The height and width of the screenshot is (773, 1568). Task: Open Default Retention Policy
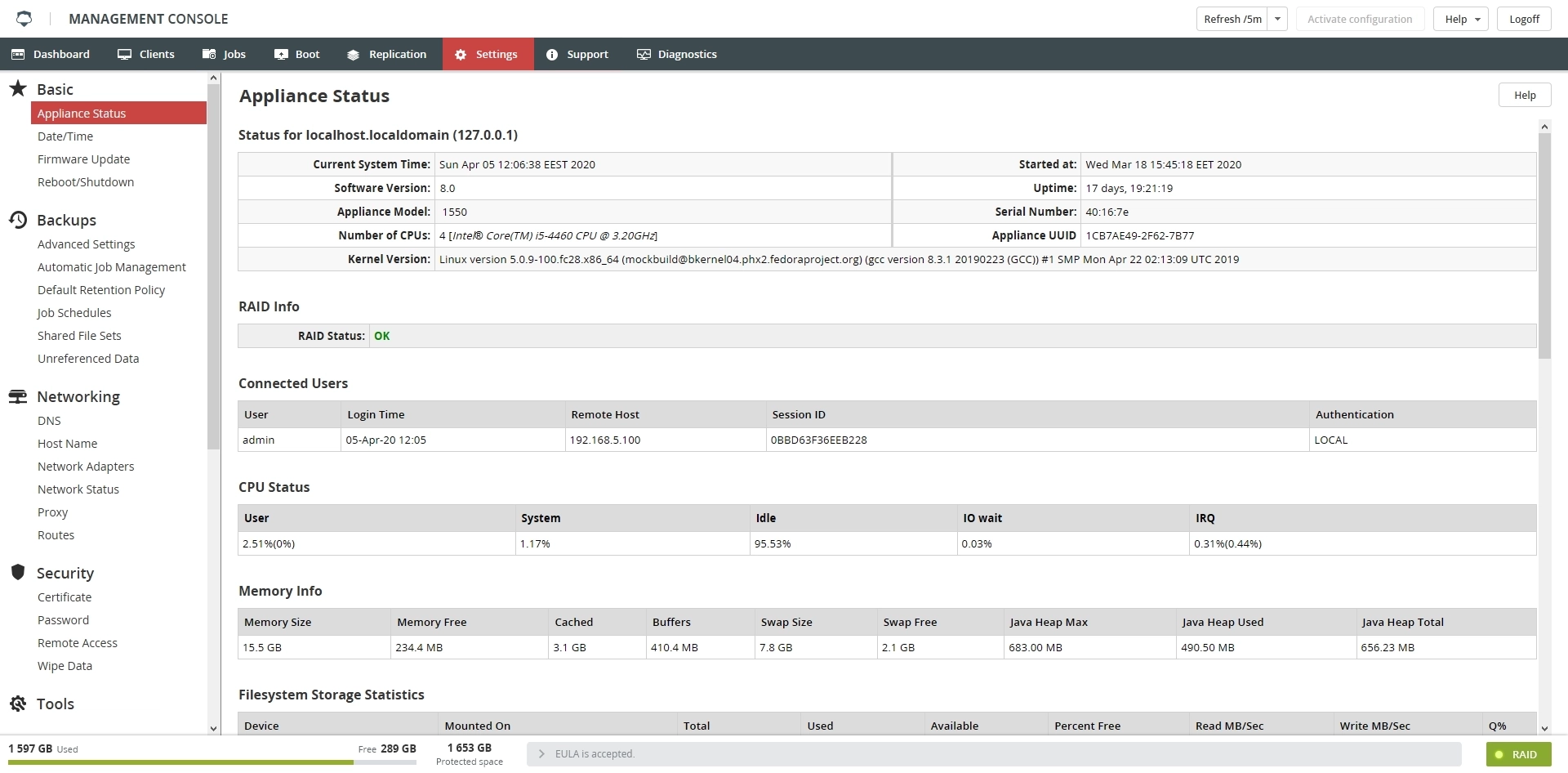101,290
